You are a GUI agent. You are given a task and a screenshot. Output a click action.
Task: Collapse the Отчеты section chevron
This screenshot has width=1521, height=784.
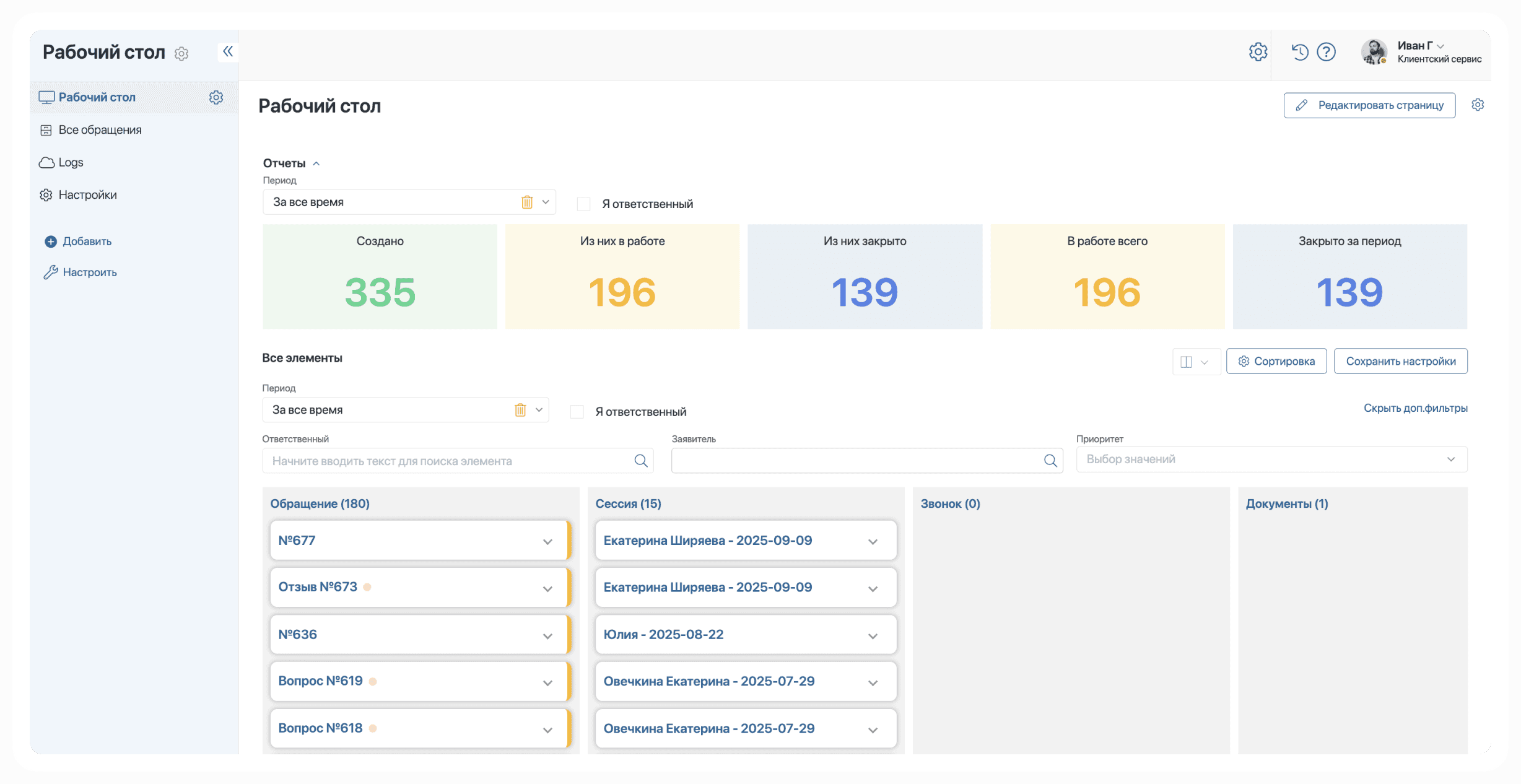coord(316,163)
